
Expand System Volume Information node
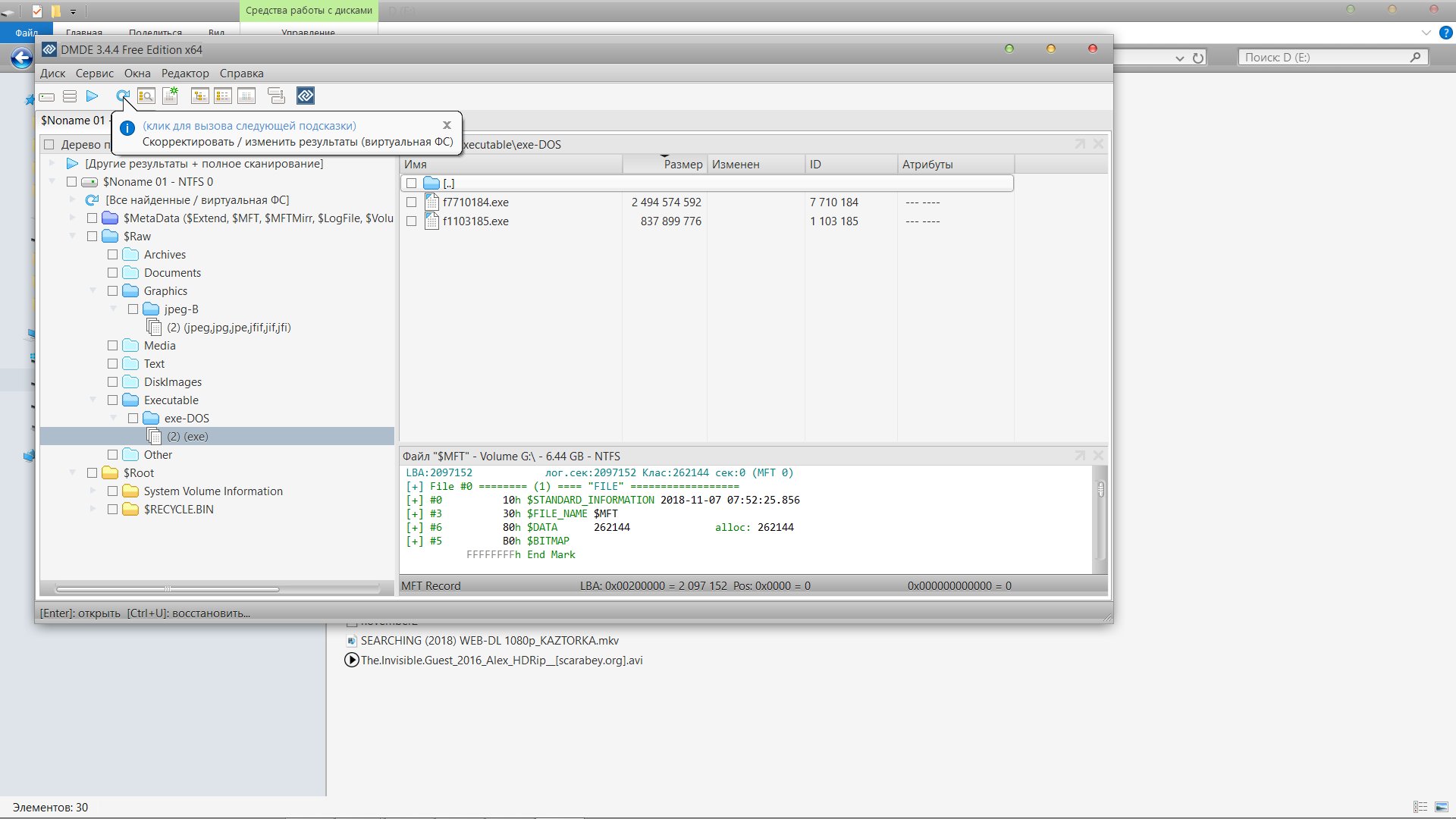click(93, 491)
